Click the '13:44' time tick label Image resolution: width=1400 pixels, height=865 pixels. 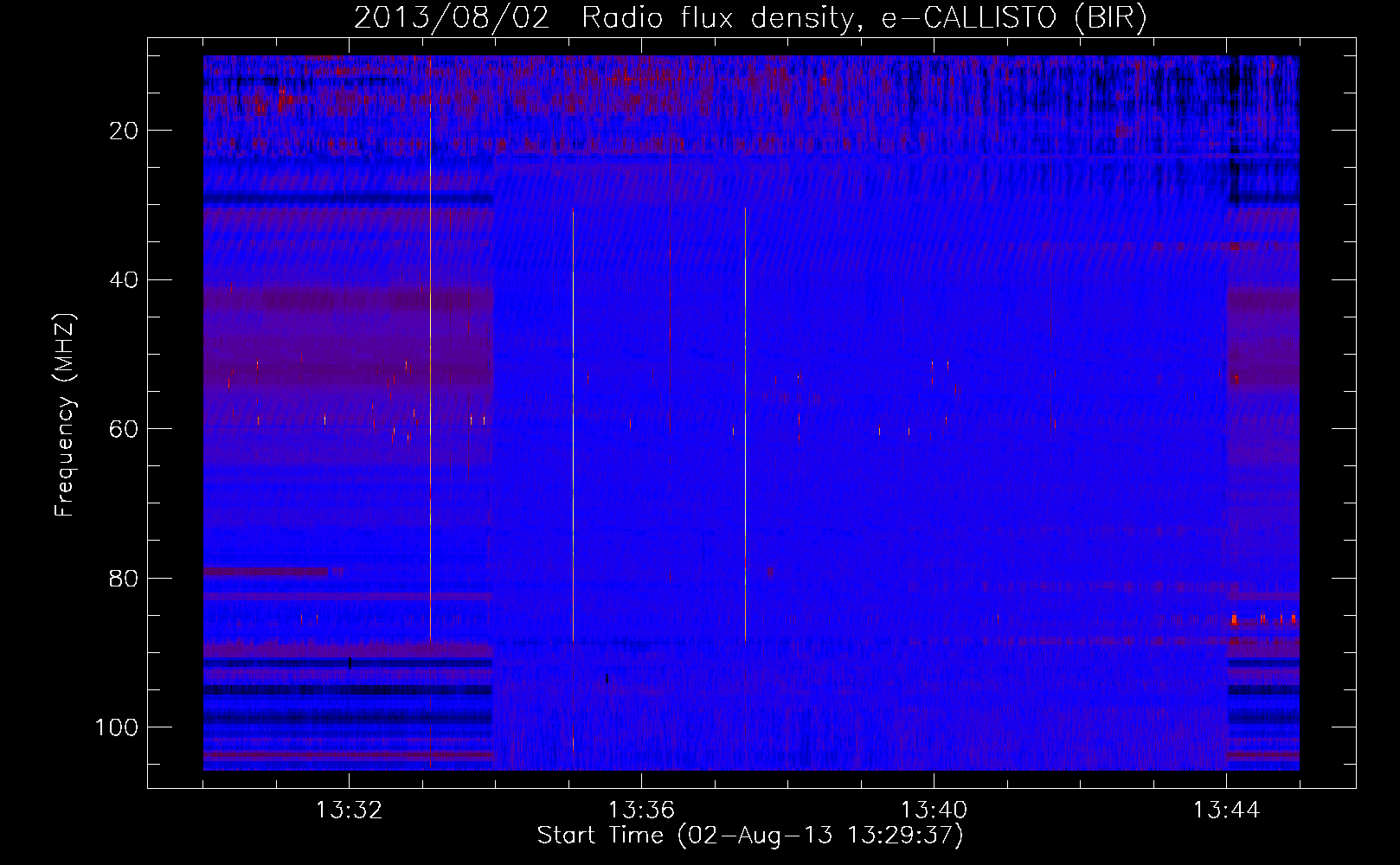click(x=1226, y=811)
